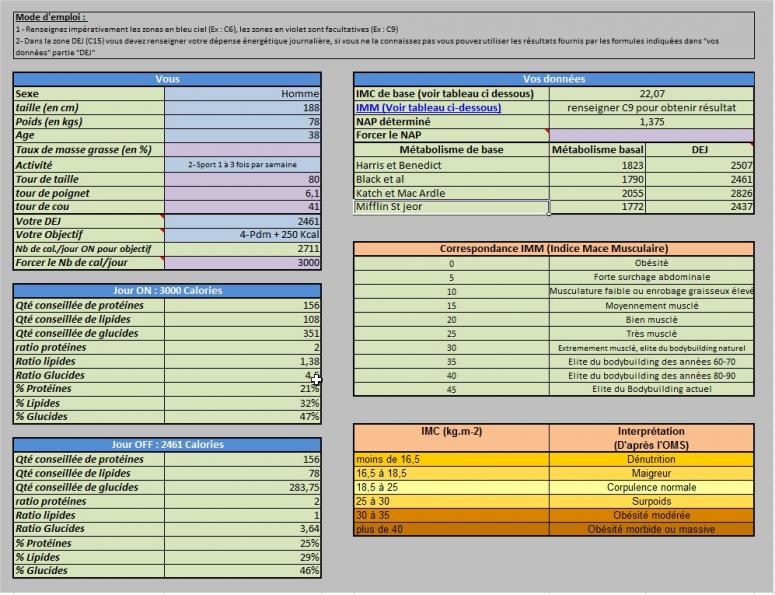
Task: Open the Activité cell showing Sport 1 à 3 fois
Action: click(243, 165)
